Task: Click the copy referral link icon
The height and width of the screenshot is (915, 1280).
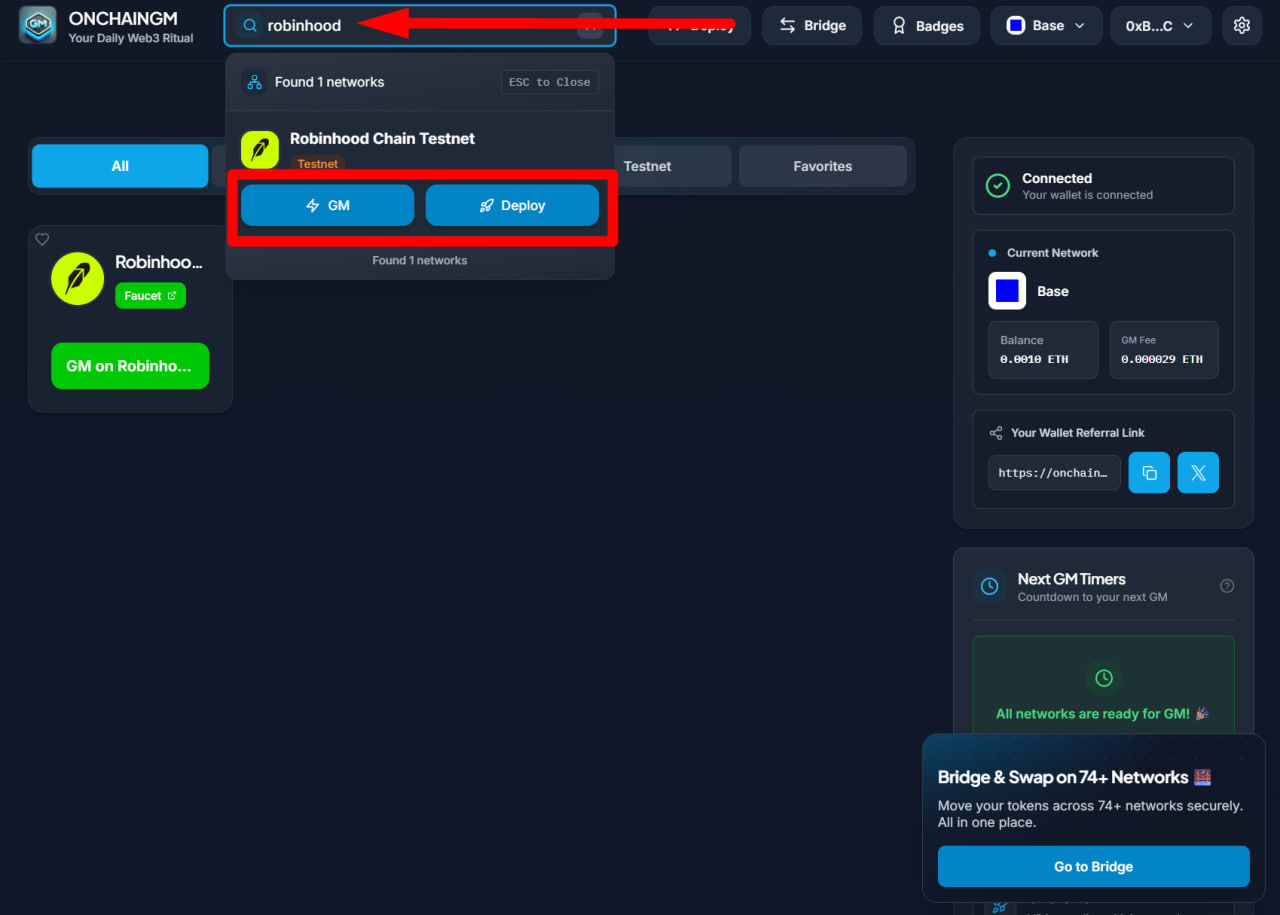Action: point(1149,473)
